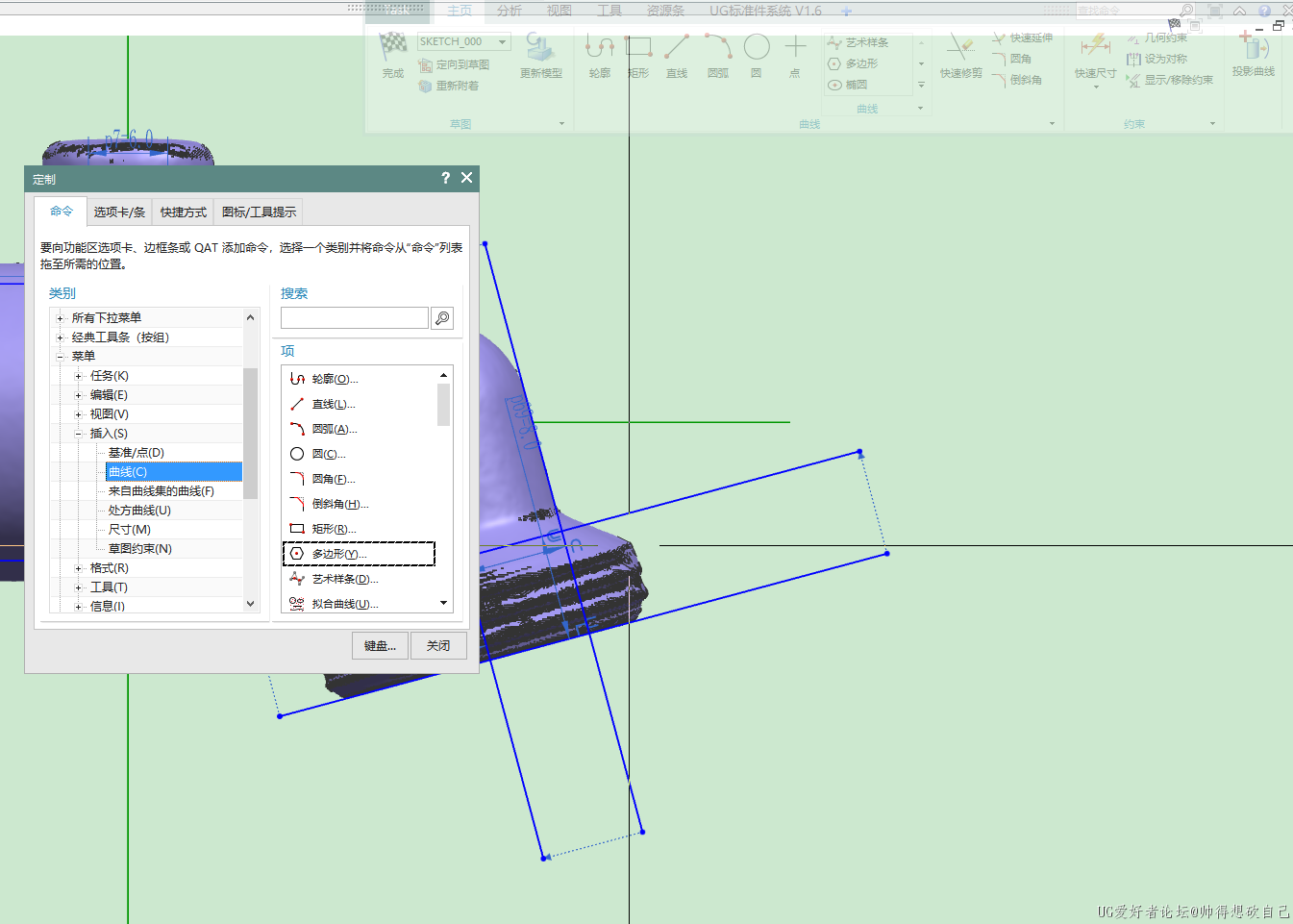1293x924 pixels.
Task: Switch to 快捷方式 tab
Action: coord(184,212)
